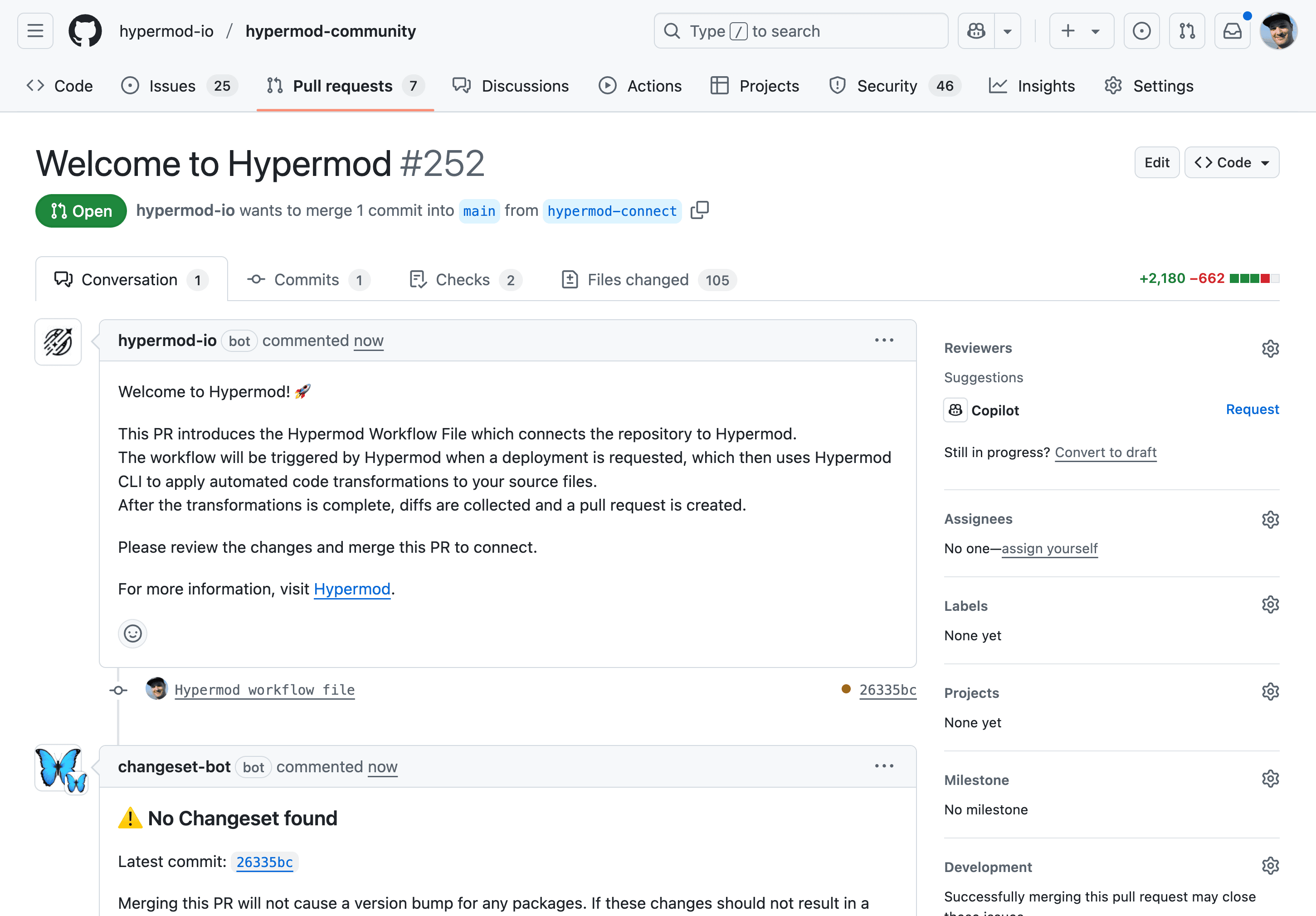Screen dimensions: 1316x916
Task: Open Reviewers settings gear
Action: tap(1270, 349)
